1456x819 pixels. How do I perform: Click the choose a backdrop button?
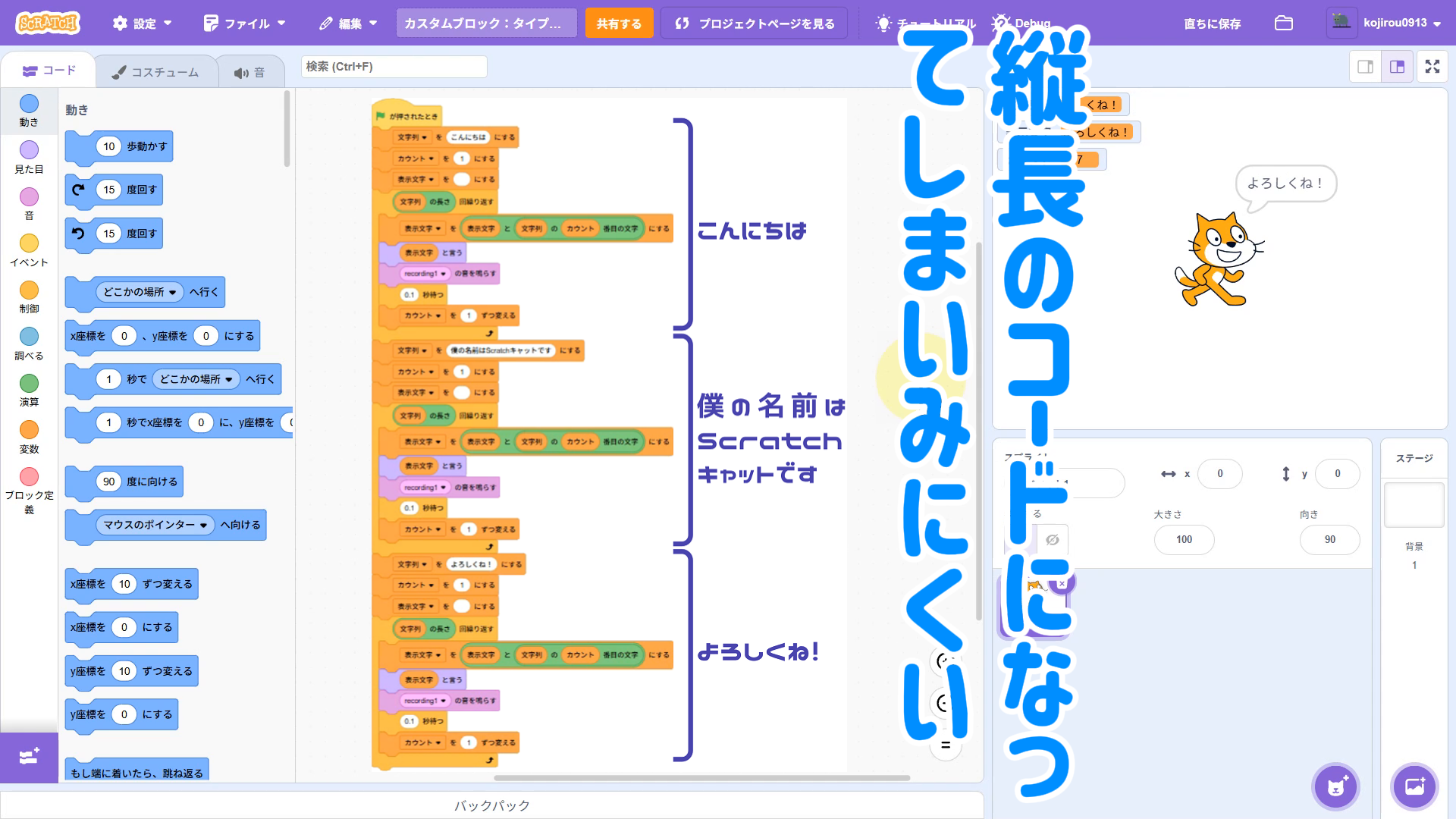[x=1414, y=786]
